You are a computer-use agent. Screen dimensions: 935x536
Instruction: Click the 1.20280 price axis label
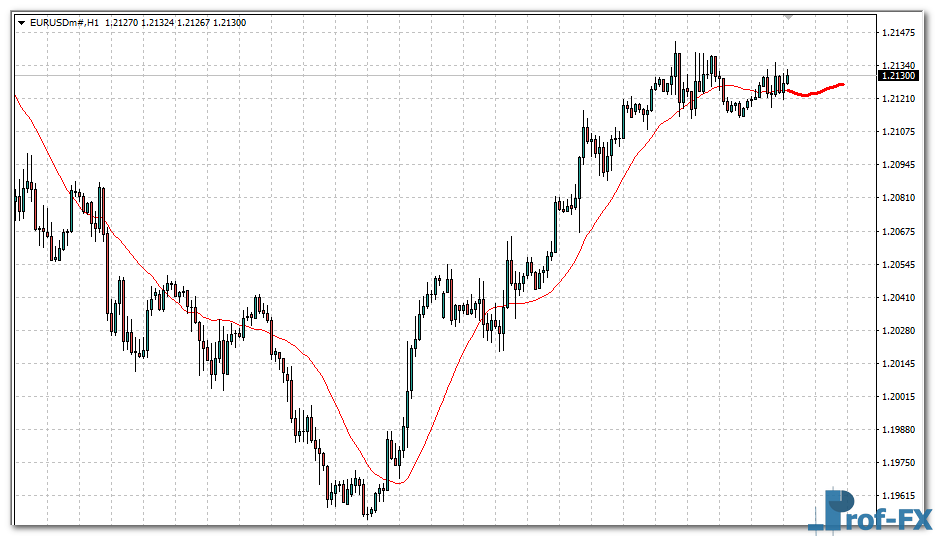(898, 331)
